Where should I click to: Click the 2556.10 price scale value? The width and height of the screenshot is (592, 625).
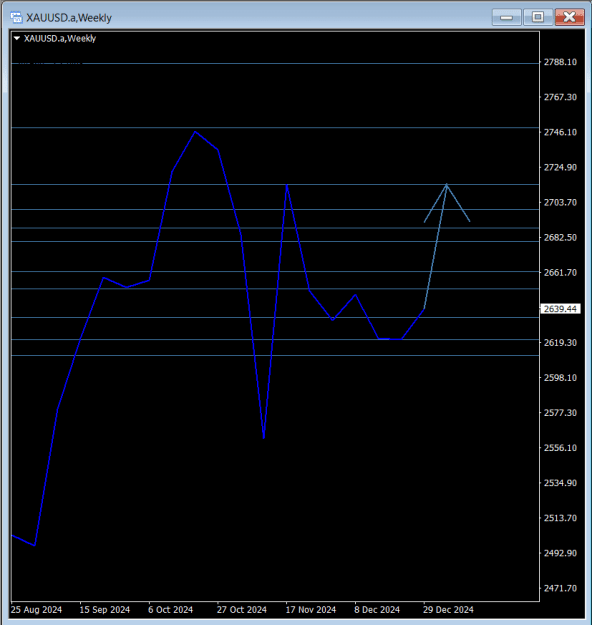pyautogui.click(x=560, y=448)
